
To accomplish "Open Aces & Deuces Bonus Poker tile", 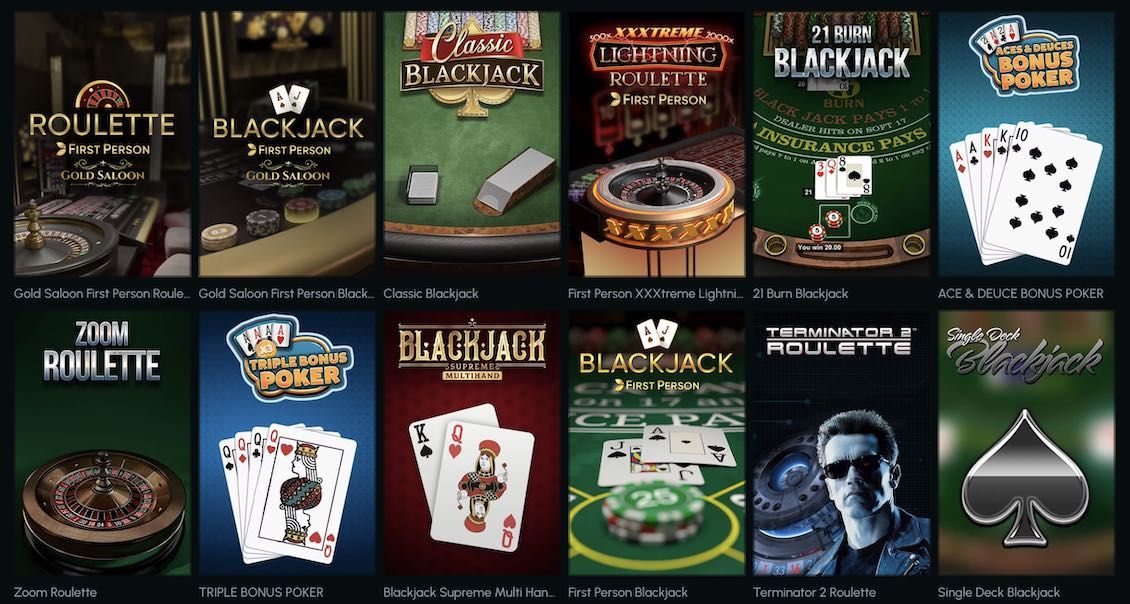I will 1026,143.
